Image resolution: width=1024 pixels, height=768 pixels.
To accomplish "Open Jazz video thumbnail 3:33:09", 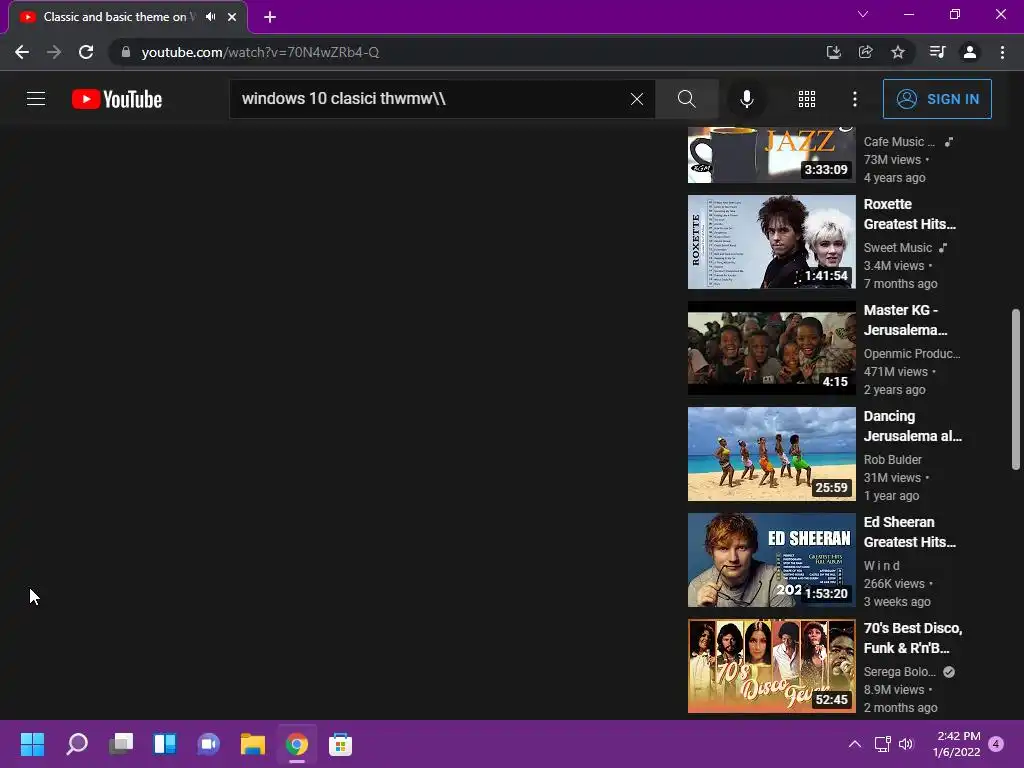I will (x=771, y=155).
